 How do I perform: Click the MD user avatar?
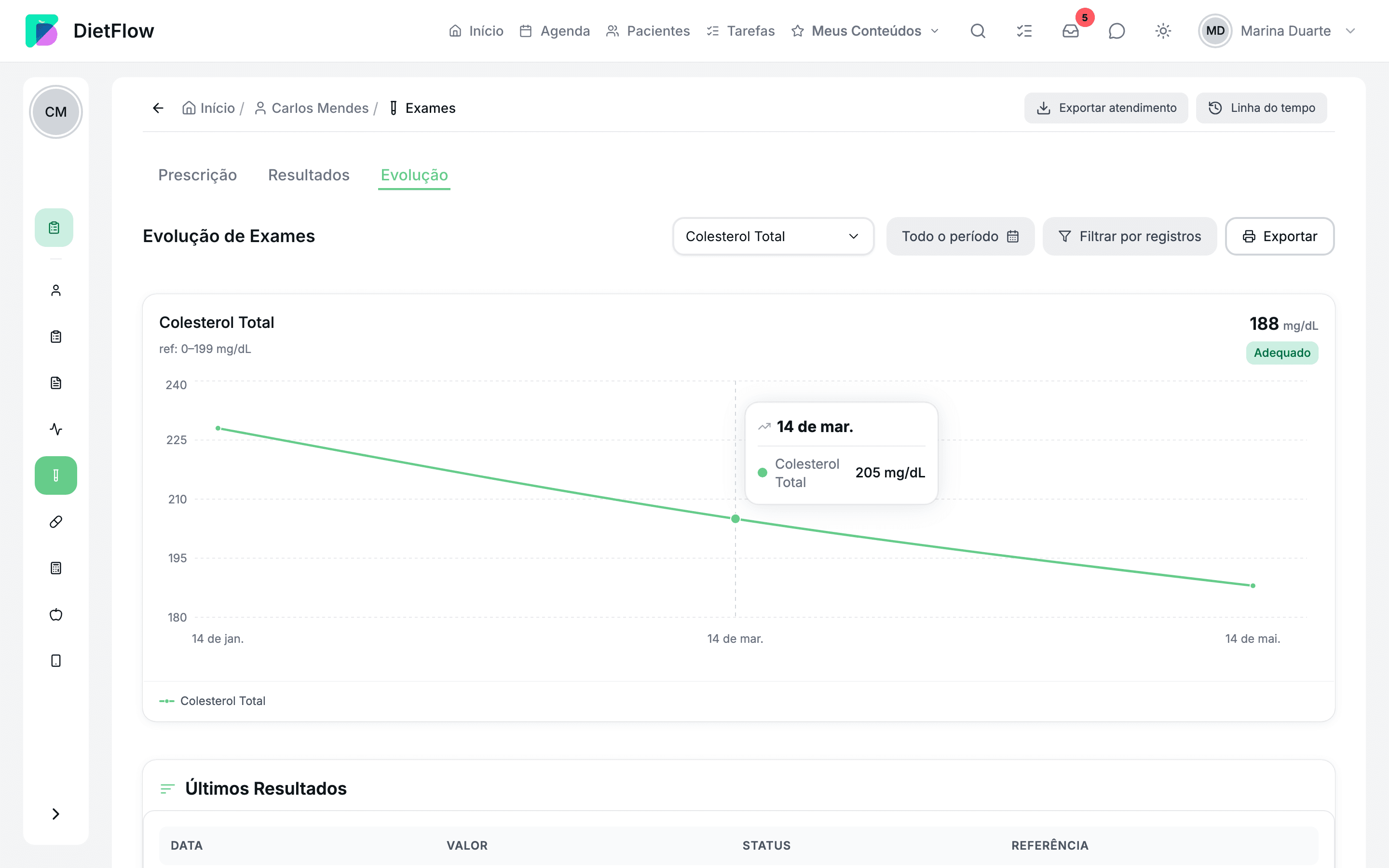pos(1215,31)
